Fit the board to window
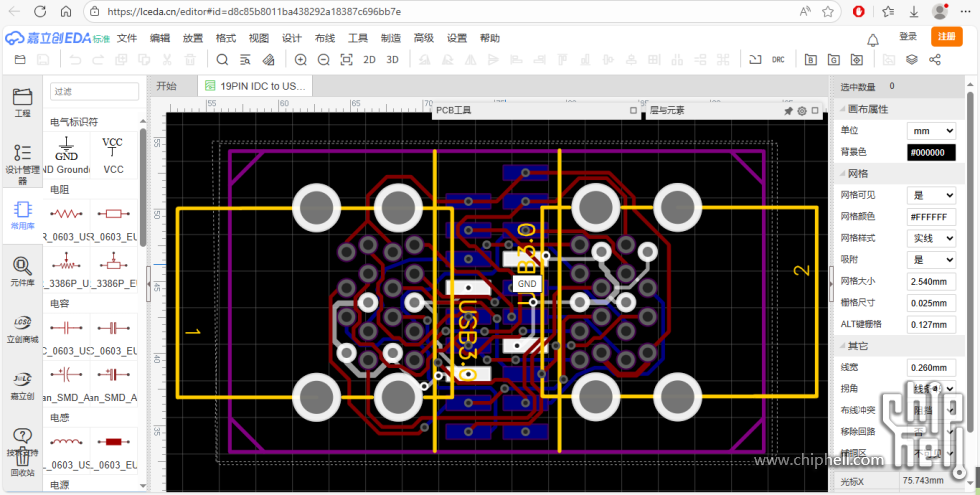 pos(346,60)
